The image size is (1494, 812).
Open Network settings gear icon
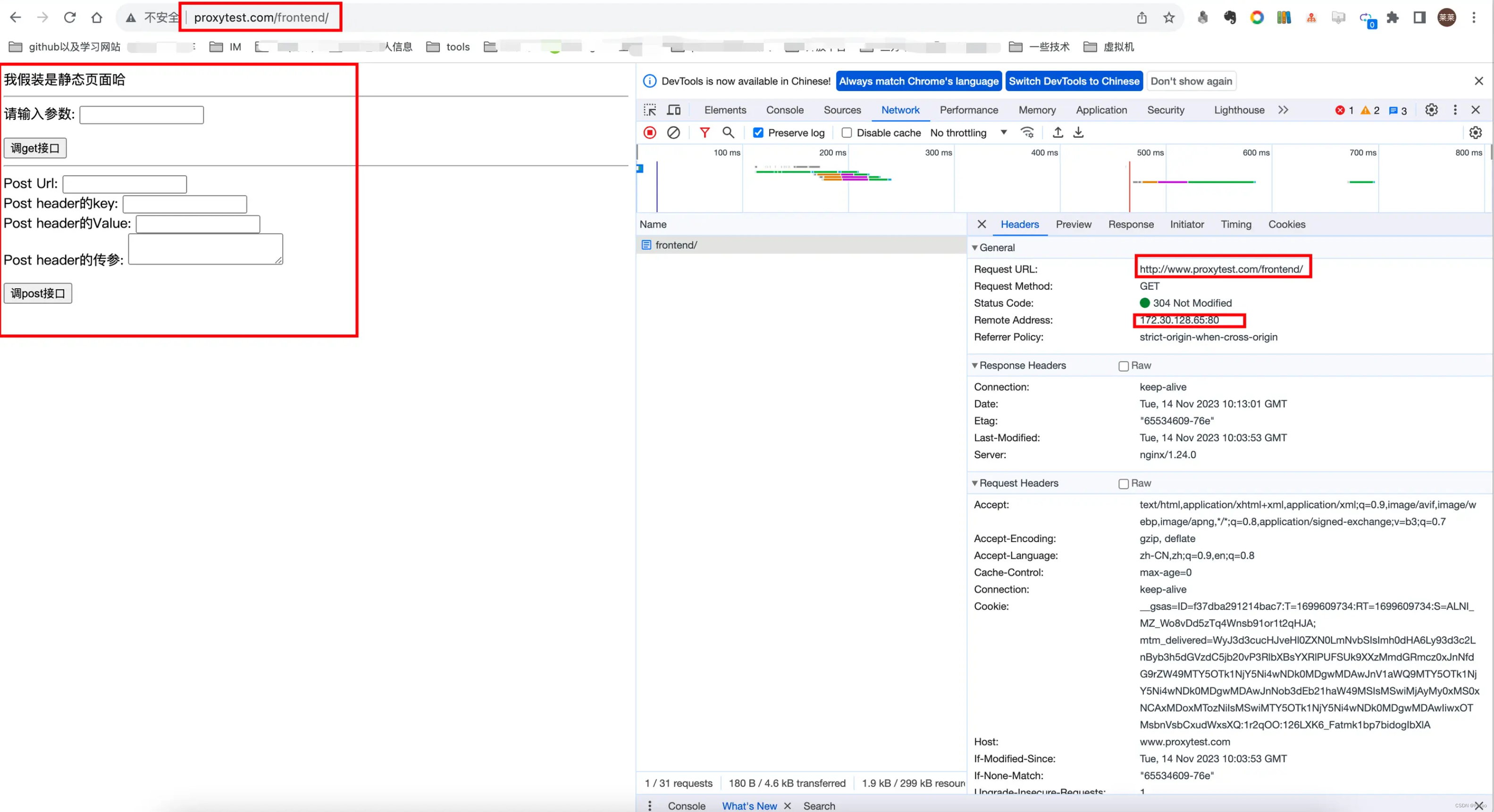click(x=1476, y=133)
